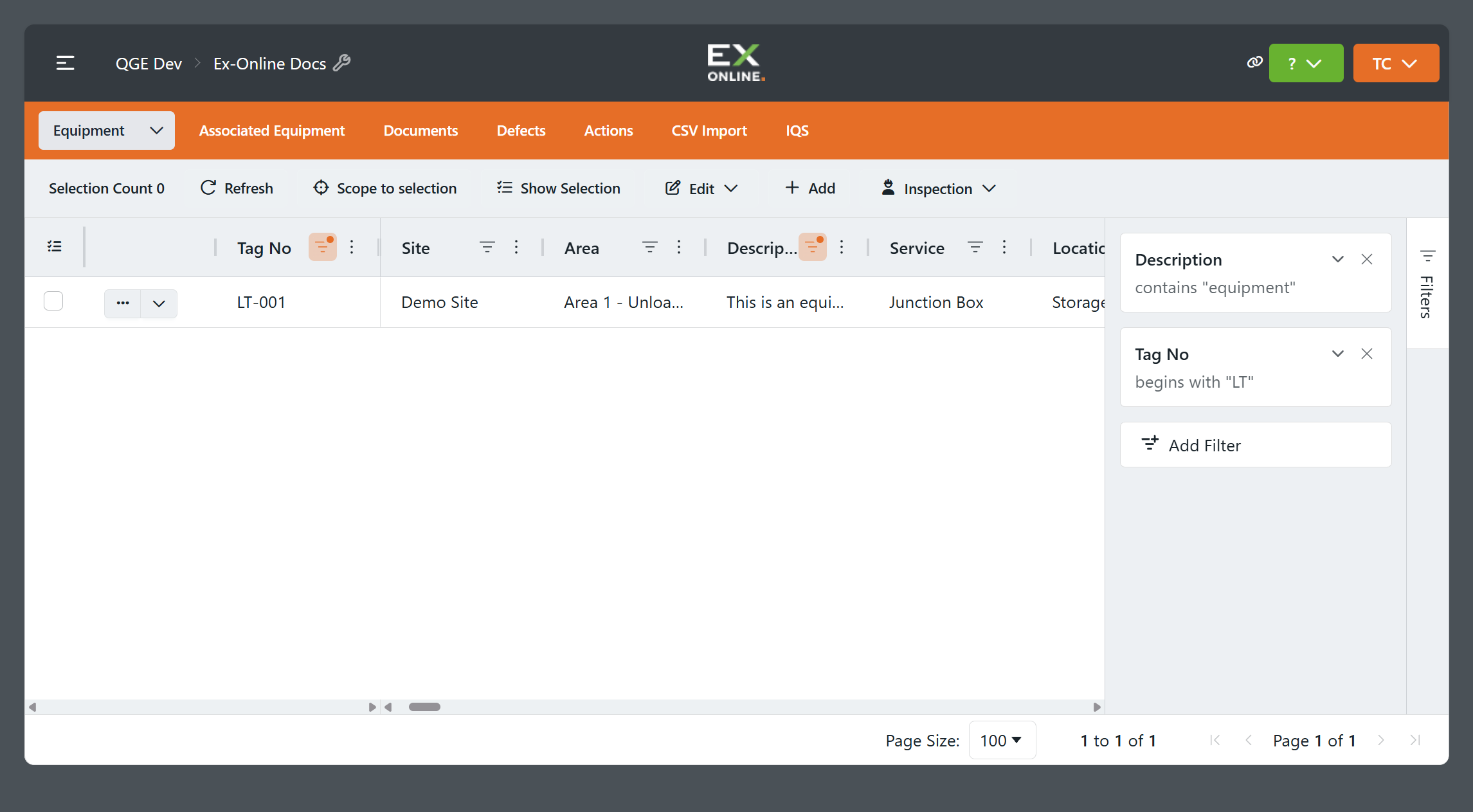Open the Documents tab
Image resolution: width=1473 pixels, height=812 pixels.
click(420, 131)
